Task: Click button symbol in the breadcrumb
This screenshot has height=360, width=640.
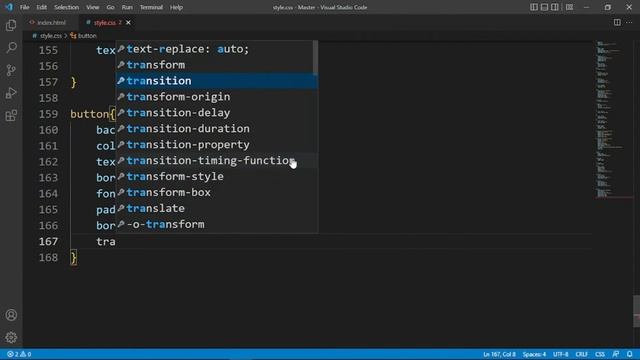Action: click(84, 36)
